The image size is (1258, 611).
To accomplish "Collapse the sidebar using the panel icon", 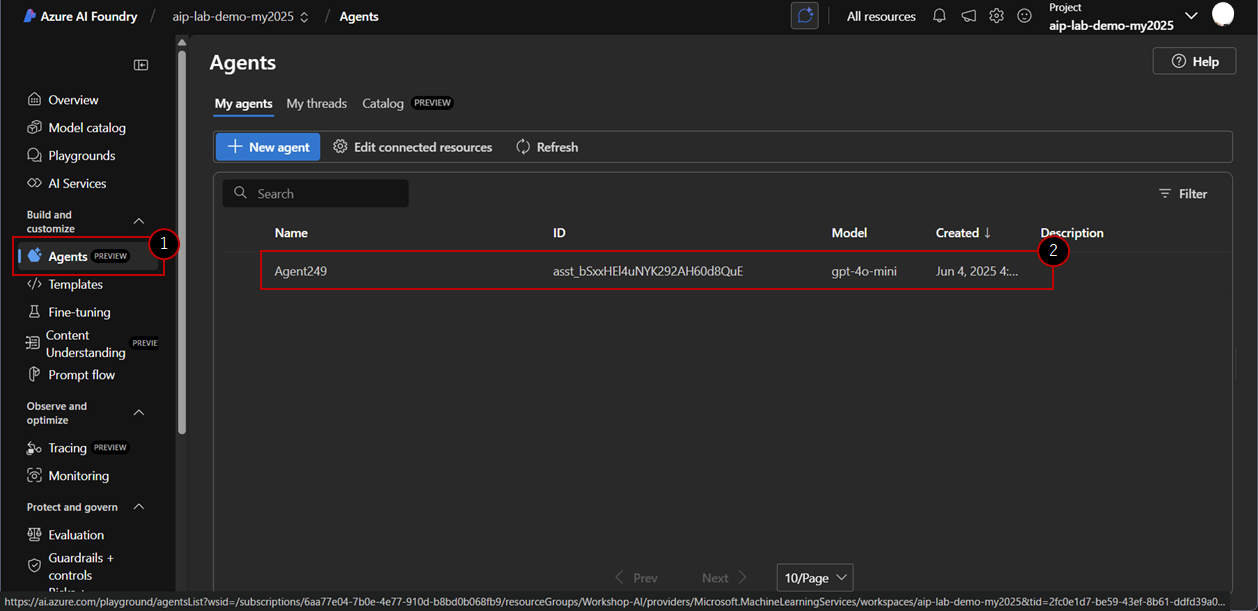I will pyautogui.click(x=141, y=65).
